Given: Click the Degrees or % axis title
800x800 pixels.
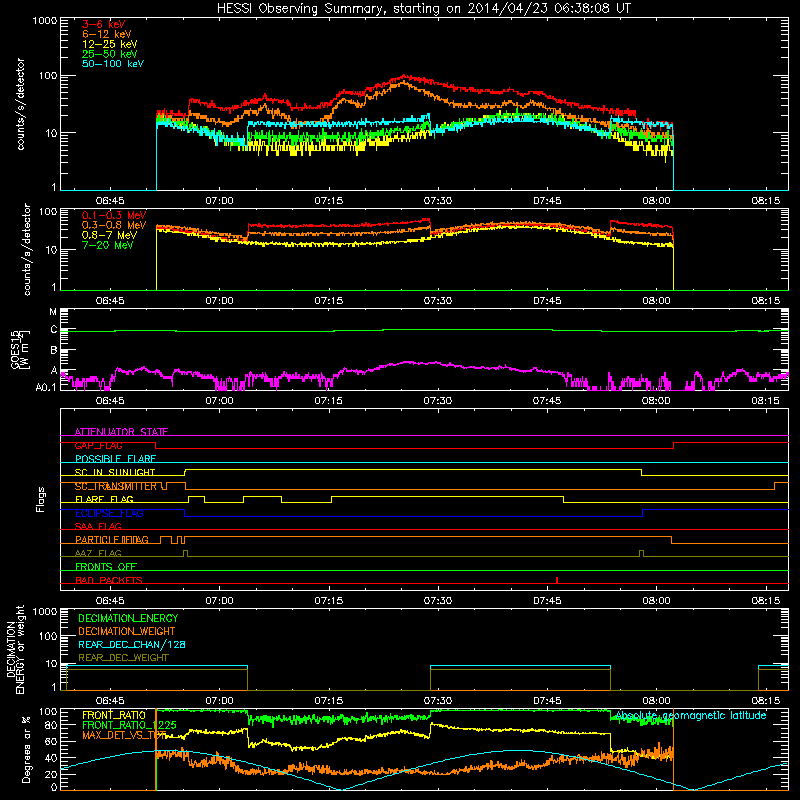Looking at the screenshot, I should 26,749.
